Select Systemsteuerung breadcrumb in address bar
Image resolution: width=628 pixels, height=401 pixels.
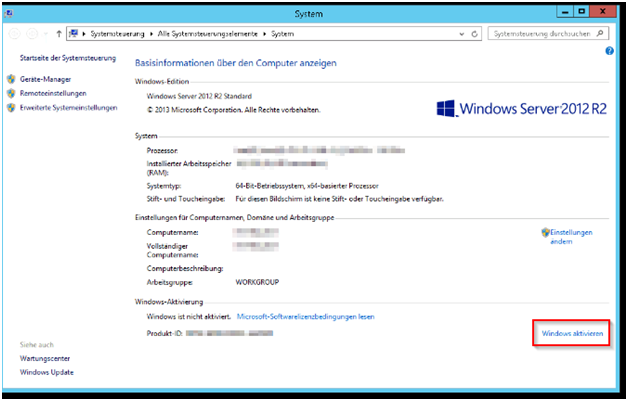point(117,34)
